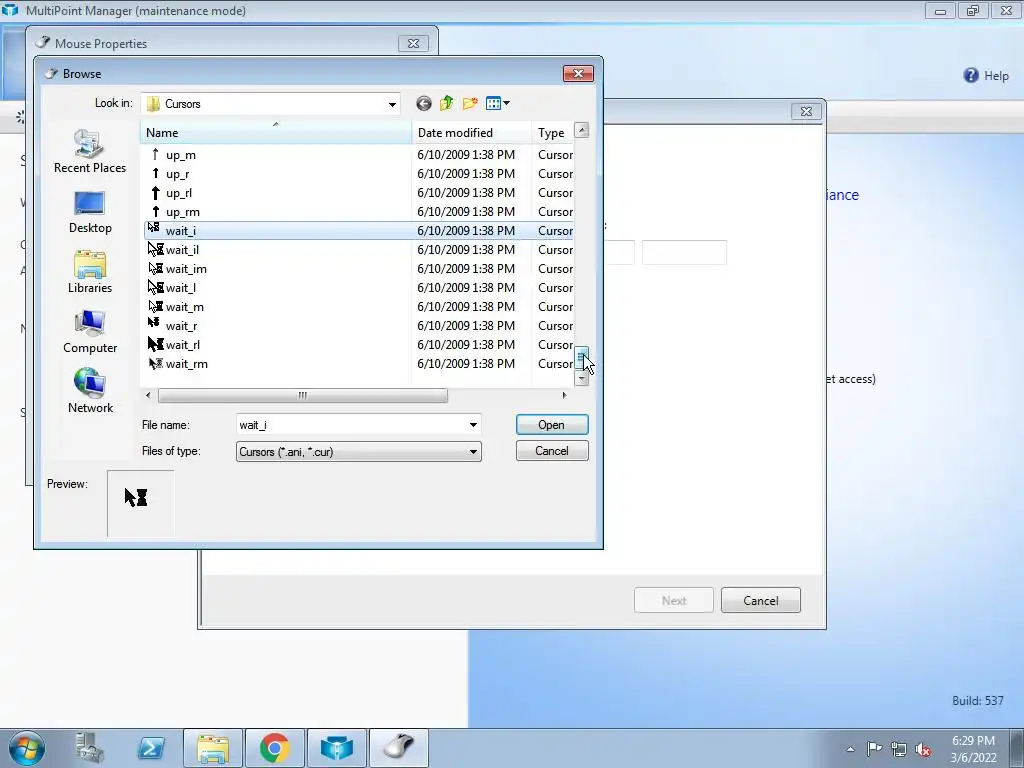Open Libraries in the places bar
The width and height of the screenshot is (1024, 768).
(x=90, y=272)
